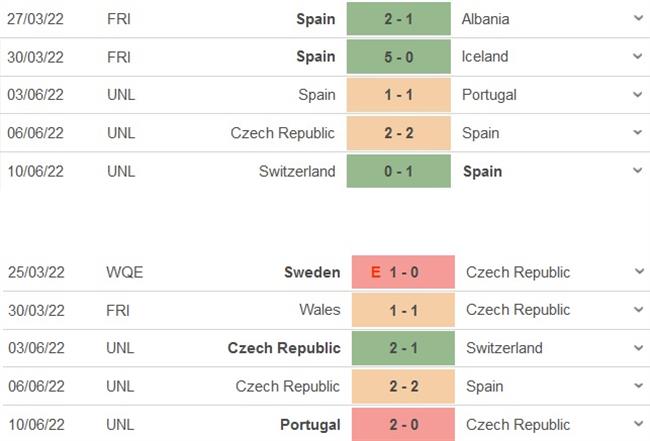Expand the Portugal vs Czech Republic chevron
Viewport: 650px width, 441px height.
tap(638, 424)
